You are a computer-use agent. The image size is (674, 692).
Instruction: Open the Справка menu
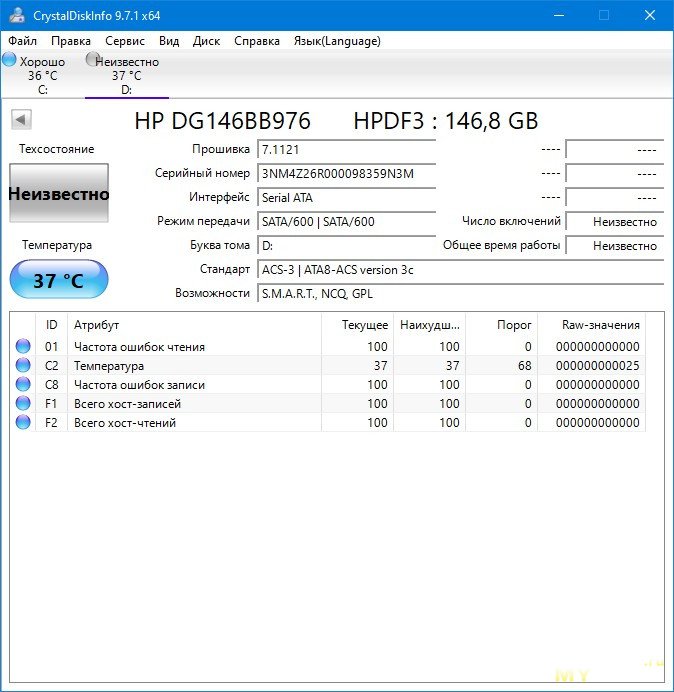(257, 41)
